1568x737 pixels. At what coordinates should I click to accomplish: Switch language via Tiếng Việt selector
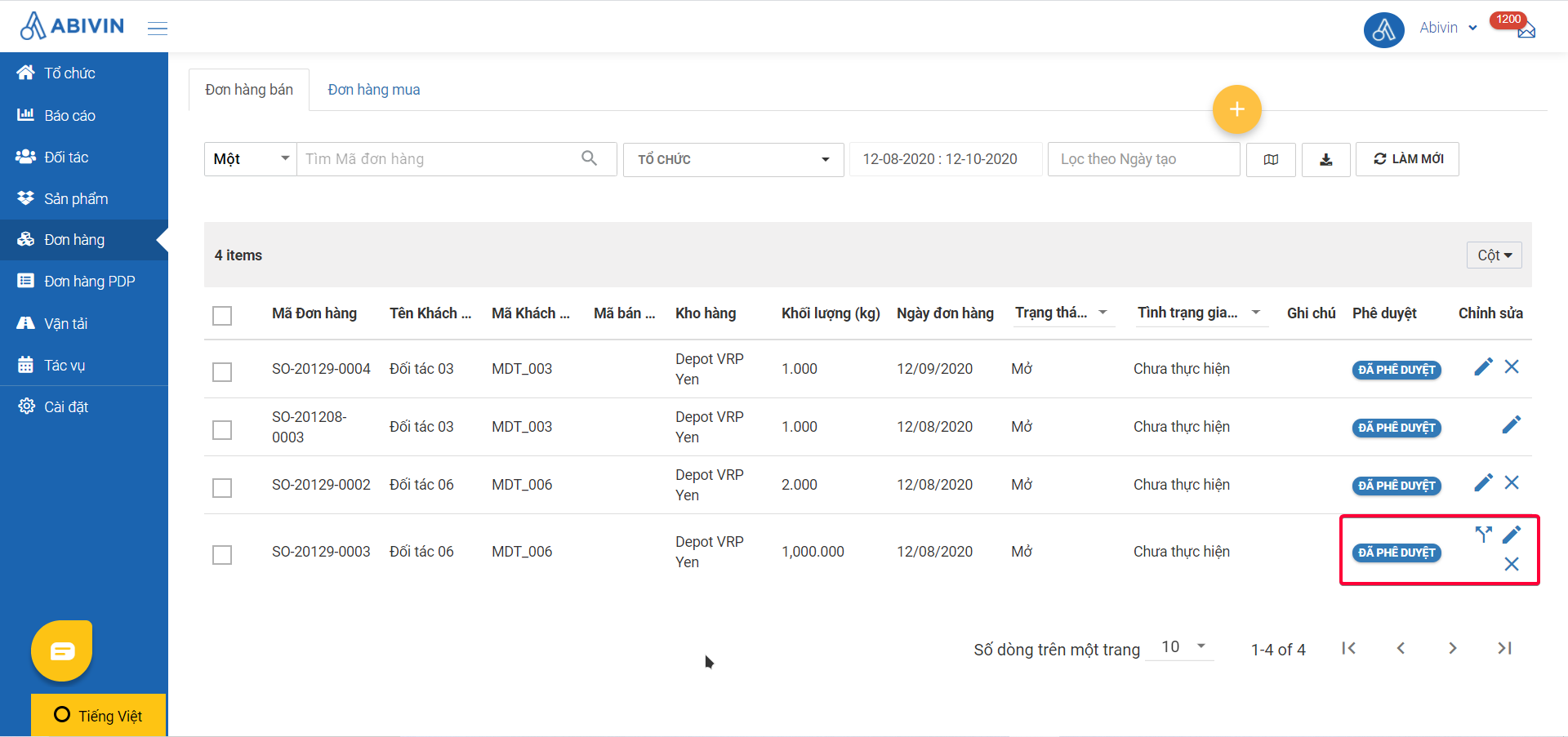(98, 715)
